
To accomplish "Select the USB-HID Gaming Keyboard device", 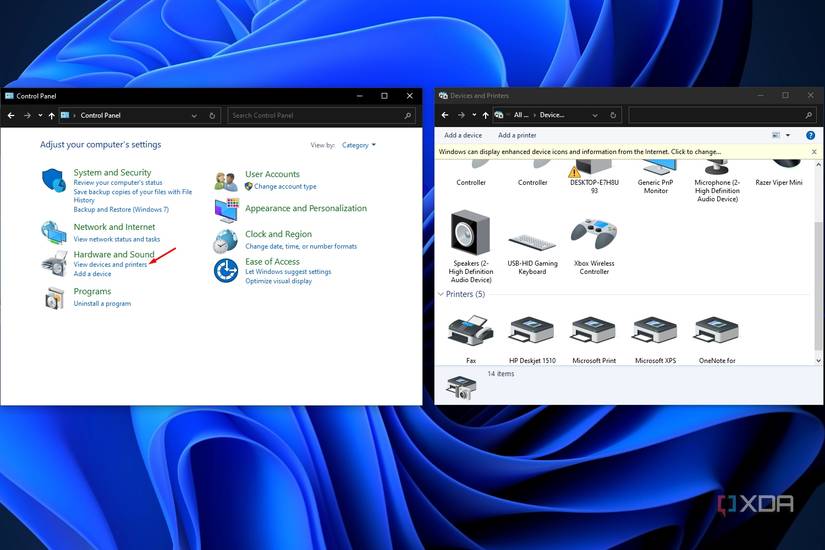I will (x=532, y=253).
